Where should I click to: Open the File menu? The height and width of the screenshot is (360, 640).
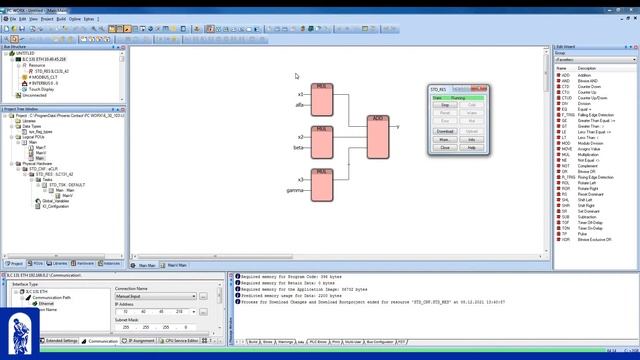point(13,19)
